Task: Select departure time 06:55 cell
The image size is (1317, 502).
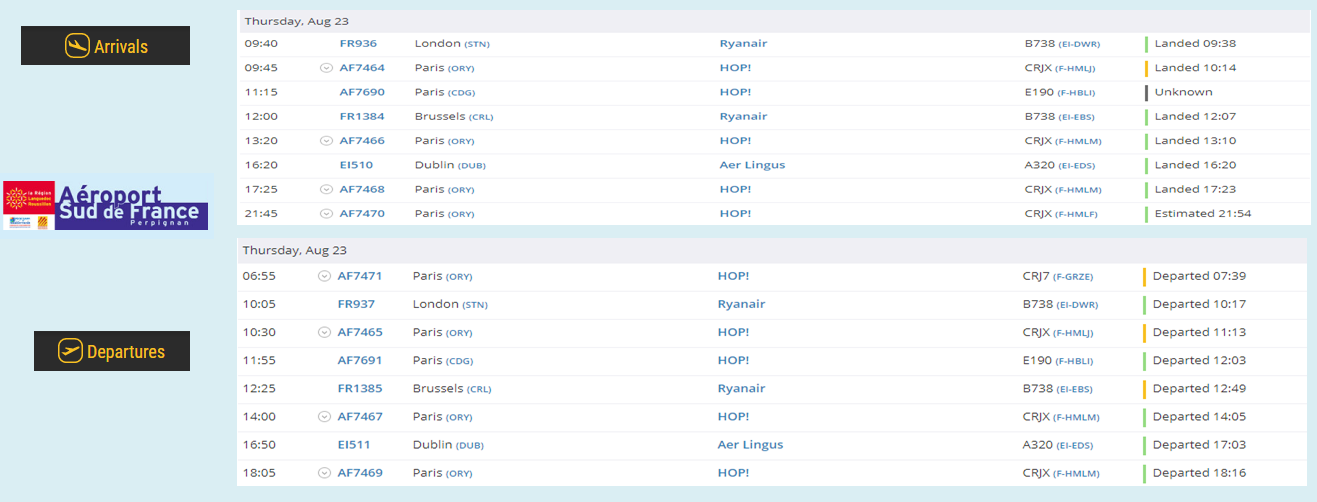Action: pos(259,276)
